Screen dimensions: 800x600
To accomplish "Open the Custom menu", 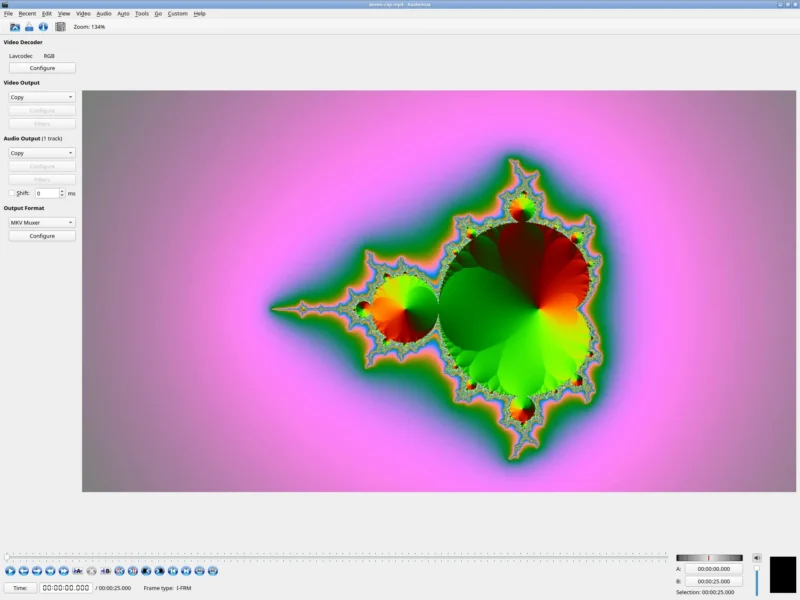I will (178, 14).
